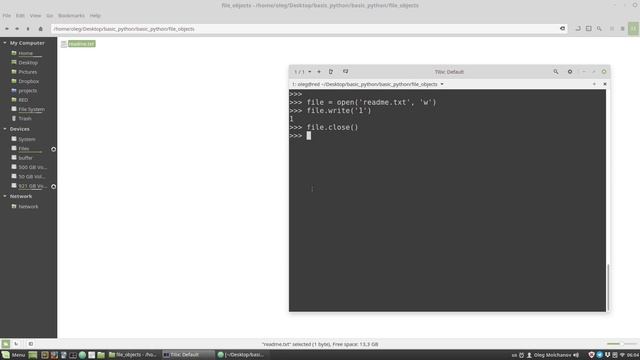
Task: Open Desktop in the sidebar
Action: (29, 62)
